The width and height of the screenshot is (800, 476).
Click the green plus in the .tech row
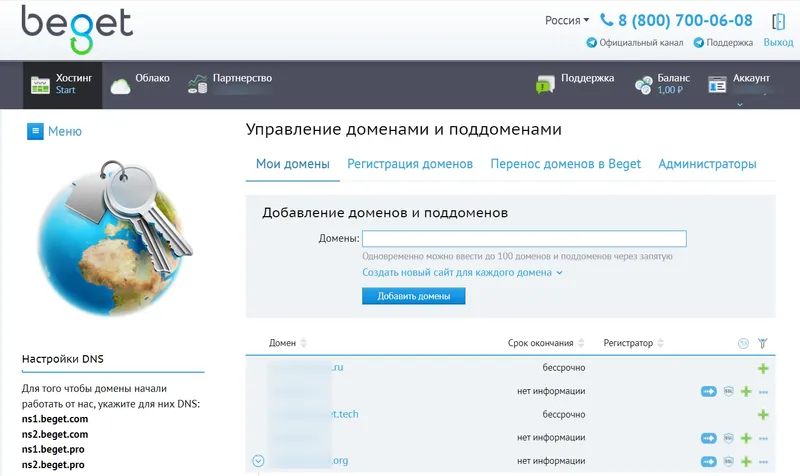pos(763,415)
